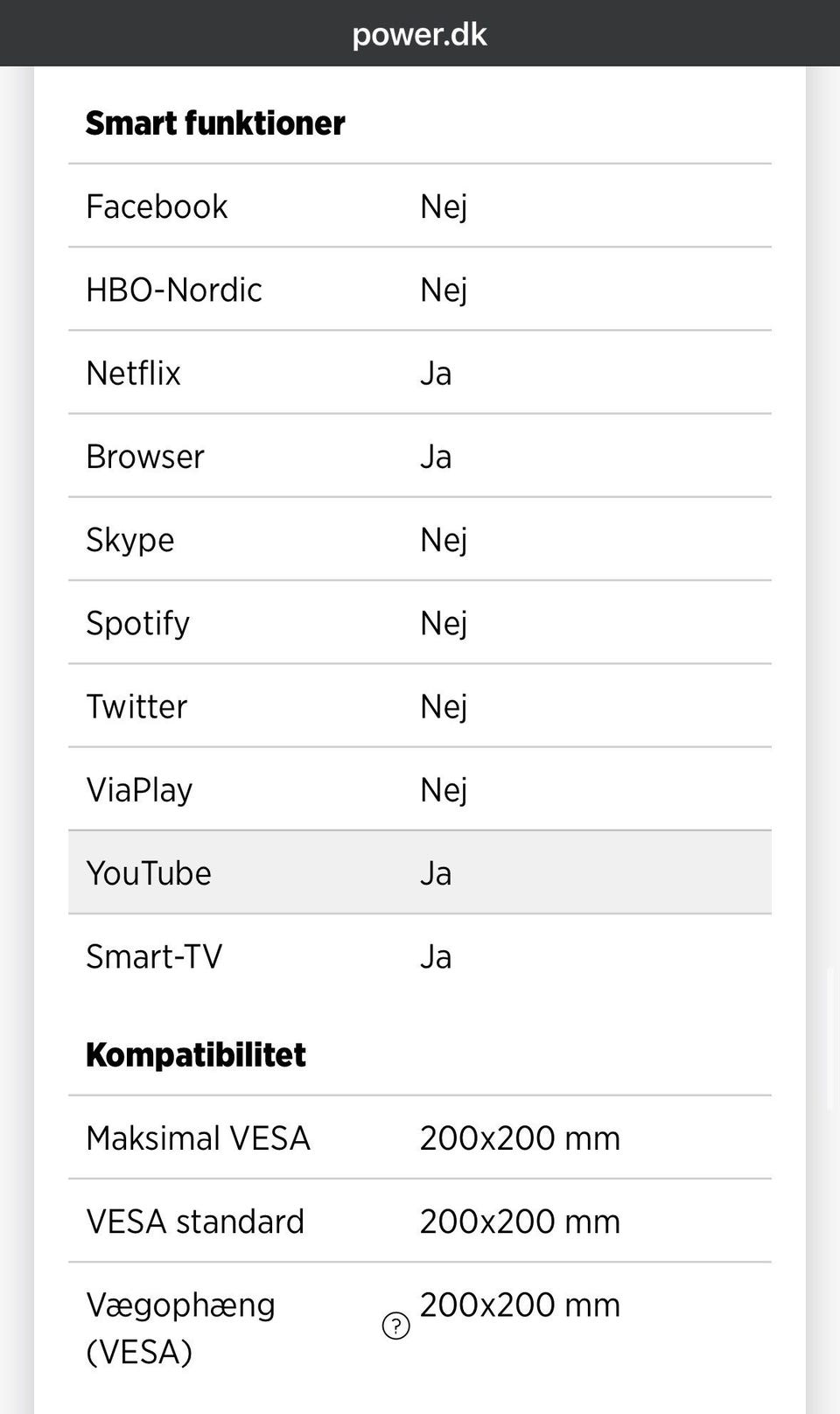
Task: Tap the 200x200 mm value for Maksimal VESA
Action: coord(520,1138)
